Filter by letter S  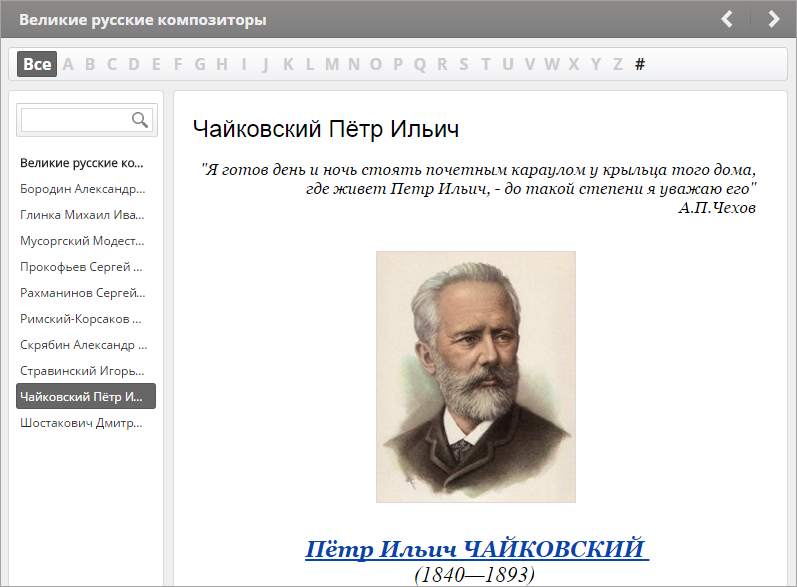pos(464,64)
